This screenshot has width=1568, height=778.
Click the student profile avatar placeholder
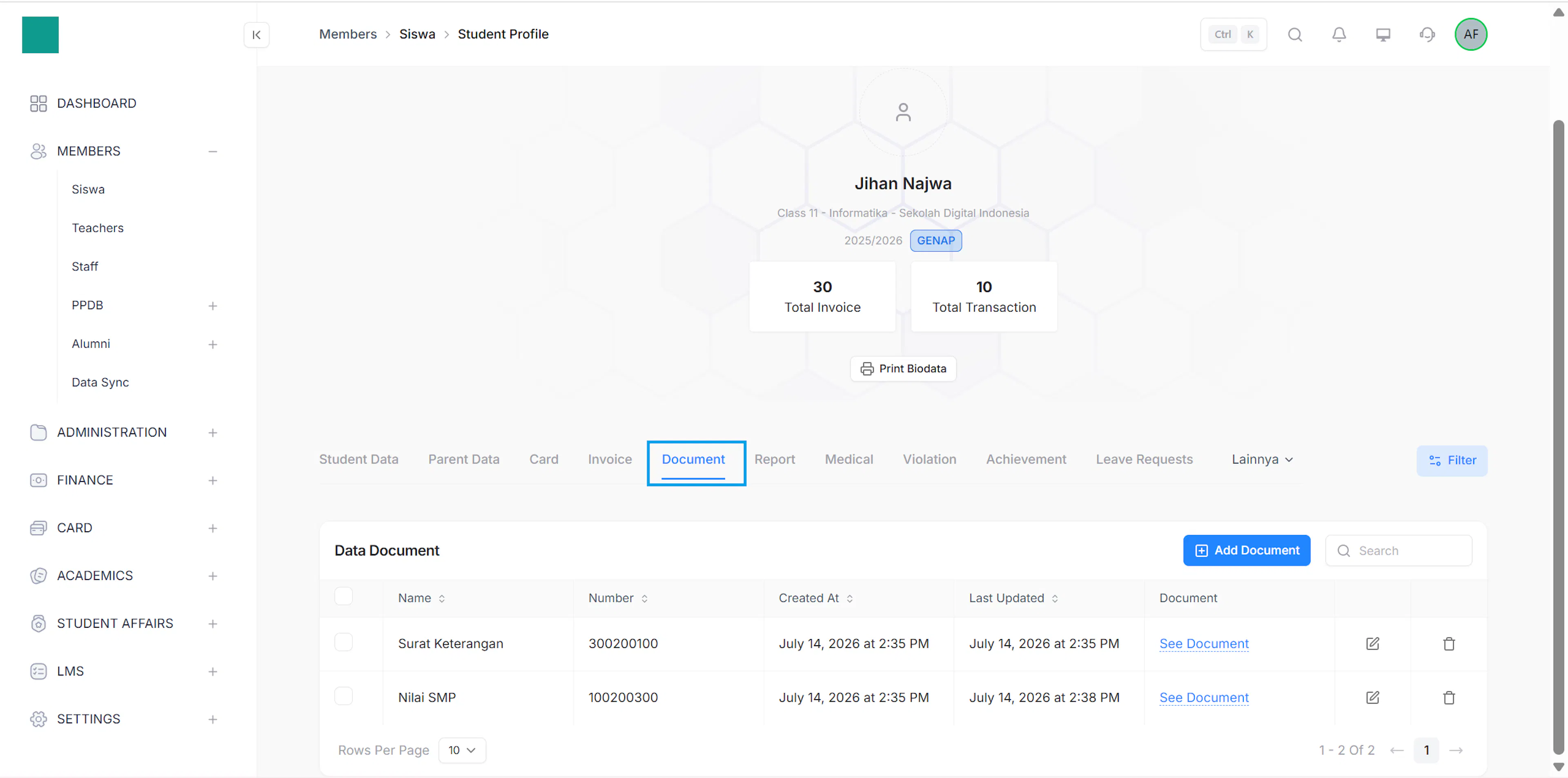(x=903, y=112)
